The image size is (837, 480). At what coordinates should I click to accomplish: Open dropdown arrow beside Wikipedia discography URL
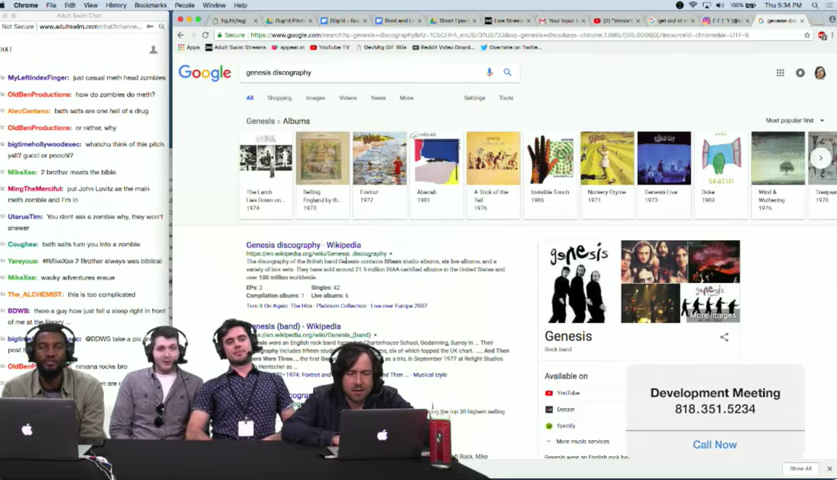pyautogui.click(x=391, y=254)
